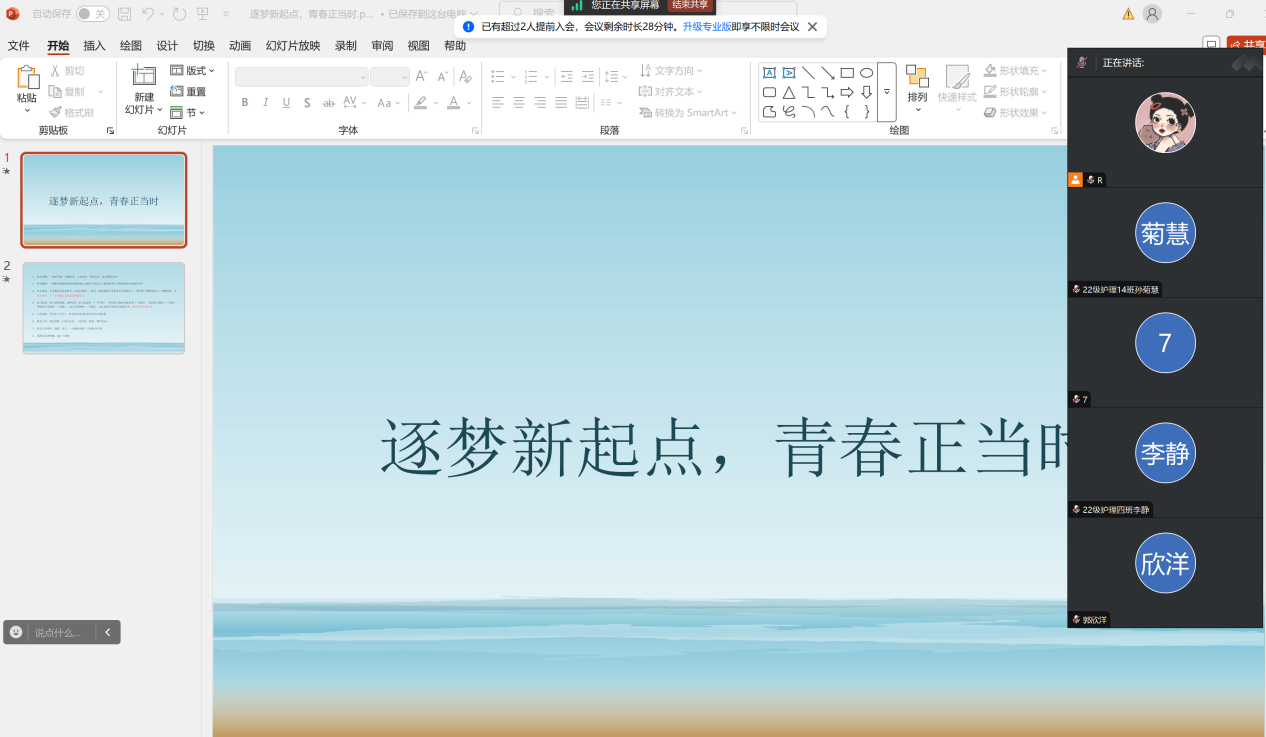The image size is (1266, 737).
Task: Click the New Slide (新建幻灯片) icon
Action: click(x=144, y=76)
